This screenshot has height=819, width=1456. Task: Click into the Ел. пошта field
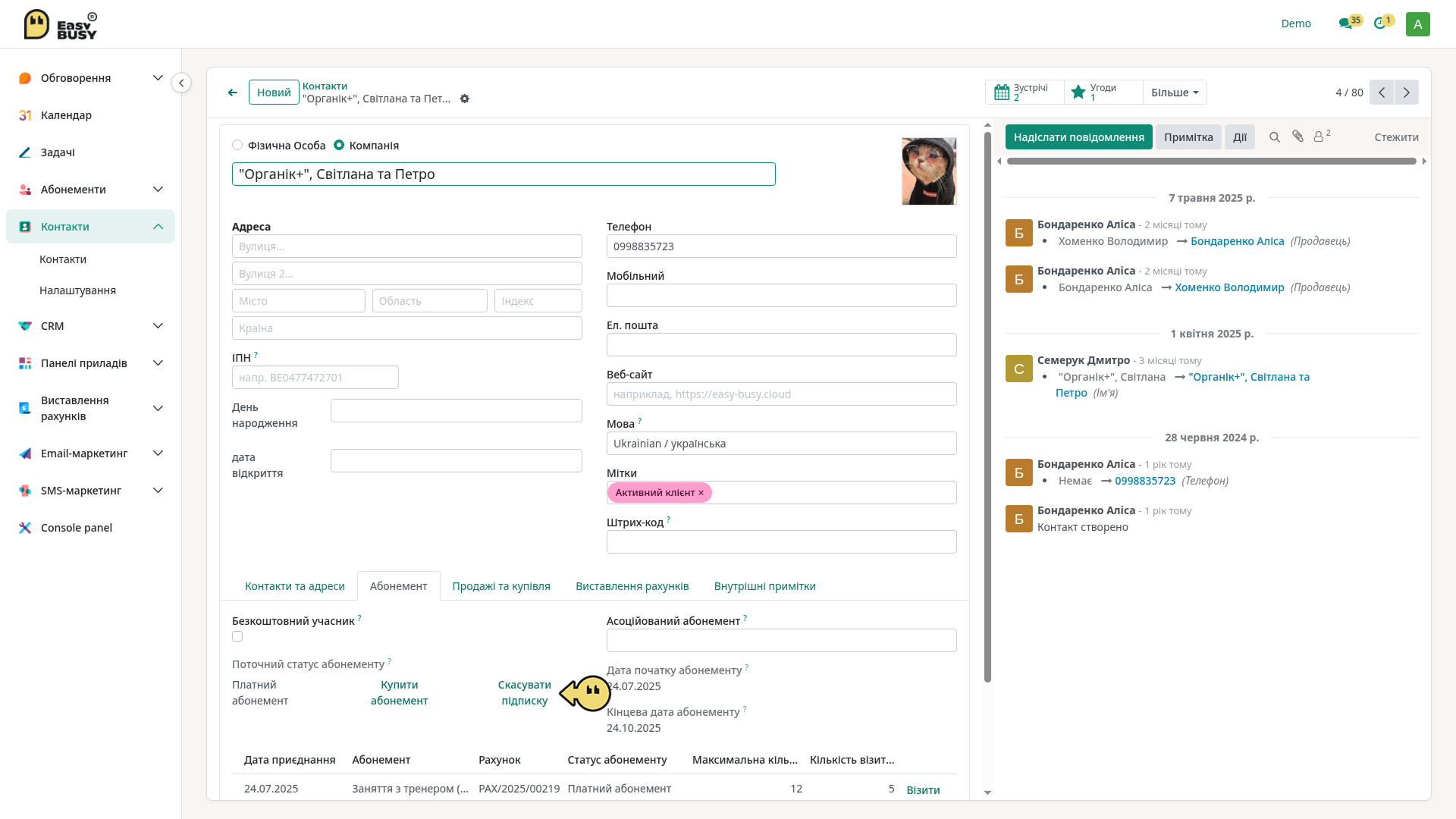click(781, 345)
